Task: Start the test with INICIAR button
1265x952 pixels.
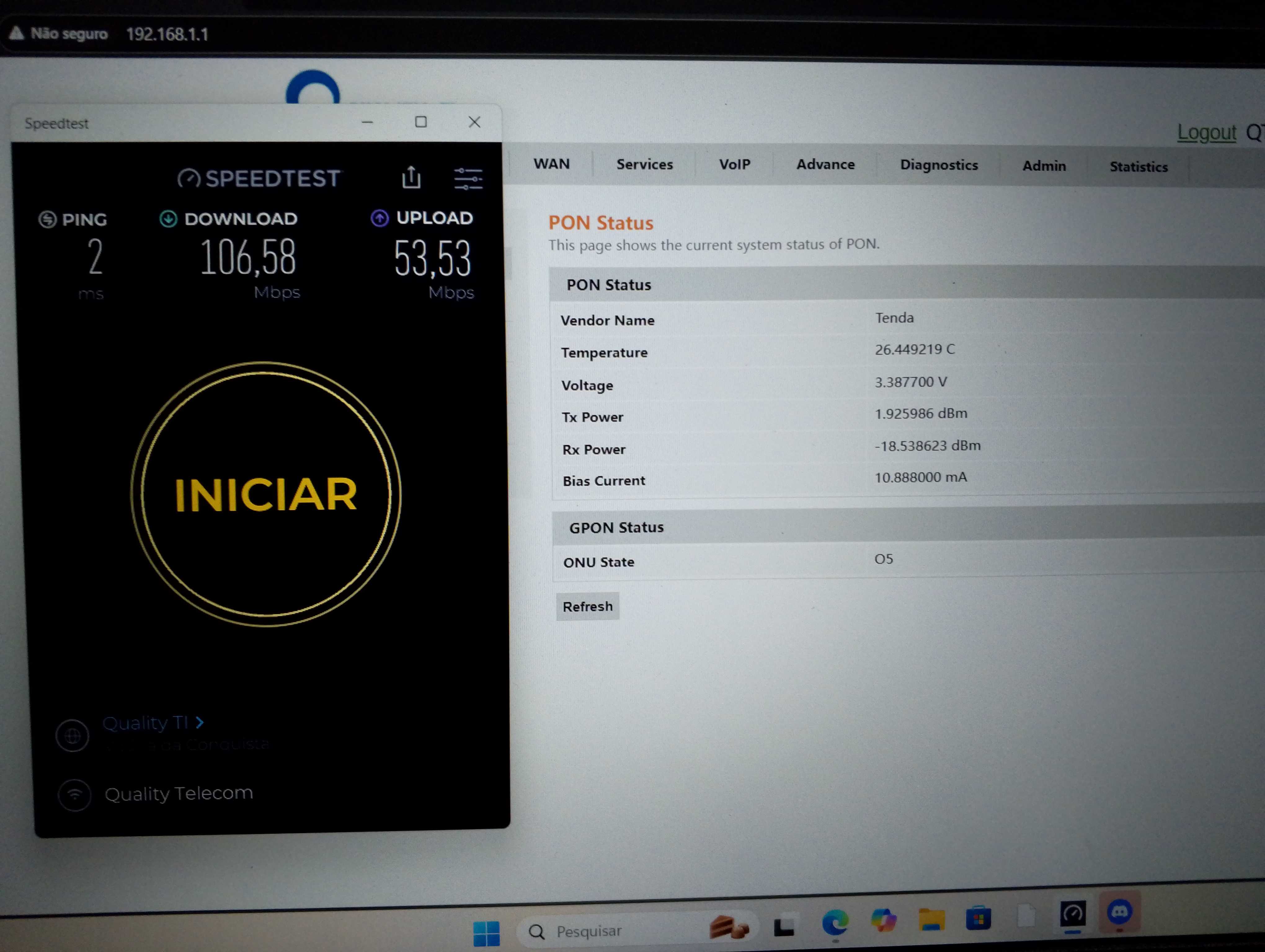Action: pyautogui.click(x=266, y=494)
